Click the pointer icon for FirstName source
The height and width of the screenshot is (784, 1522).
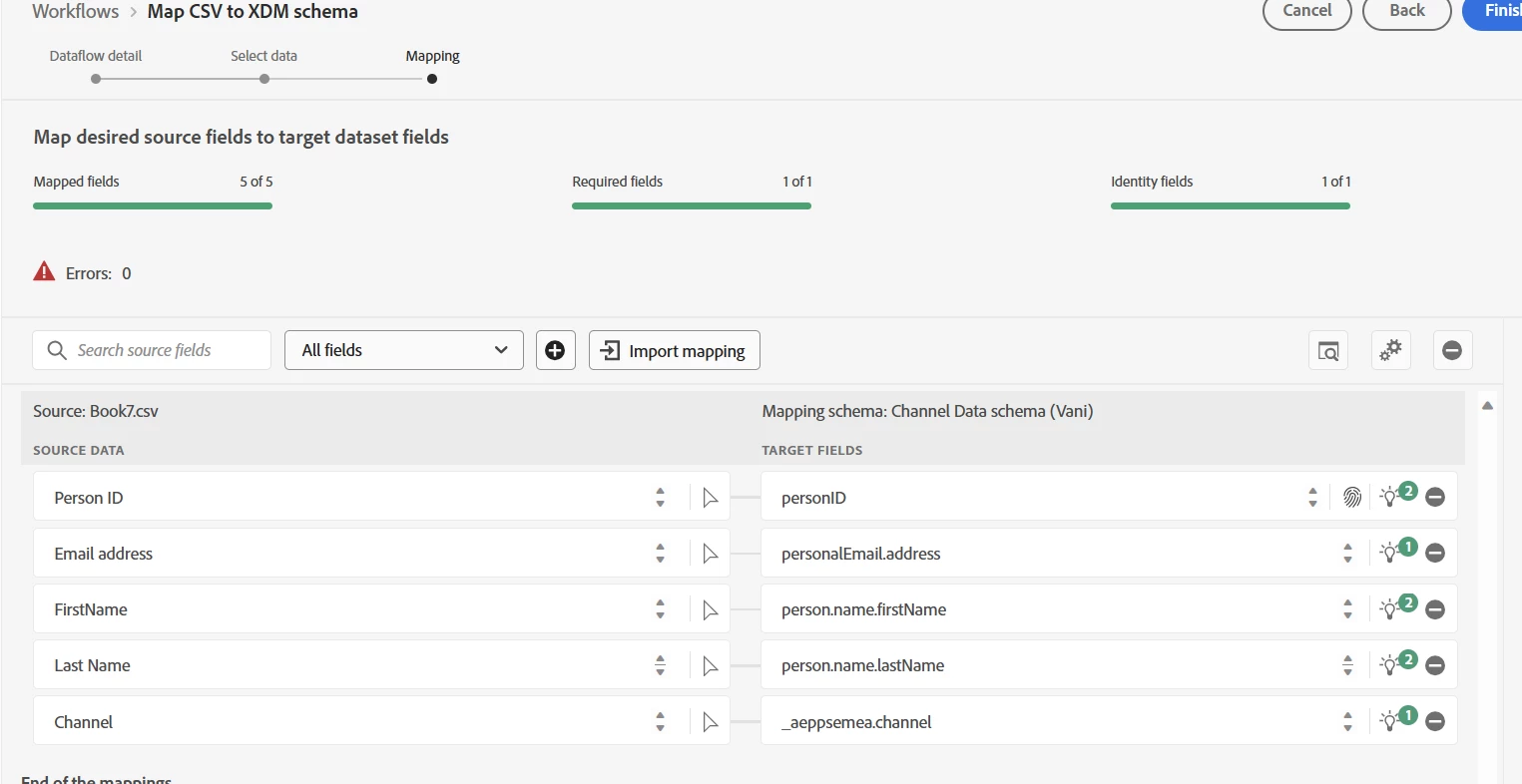point(710,609)
